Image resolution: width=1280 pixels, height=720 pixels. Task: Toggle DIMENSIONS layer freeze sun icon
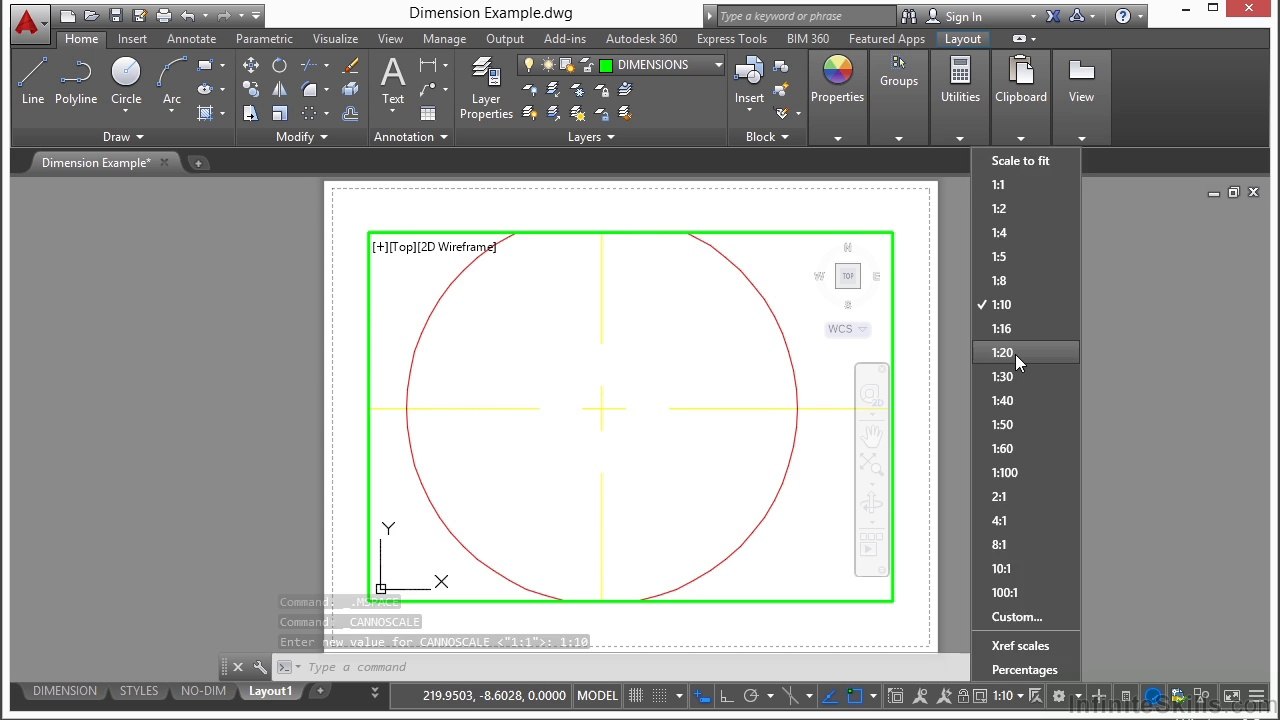click(548, 65)
